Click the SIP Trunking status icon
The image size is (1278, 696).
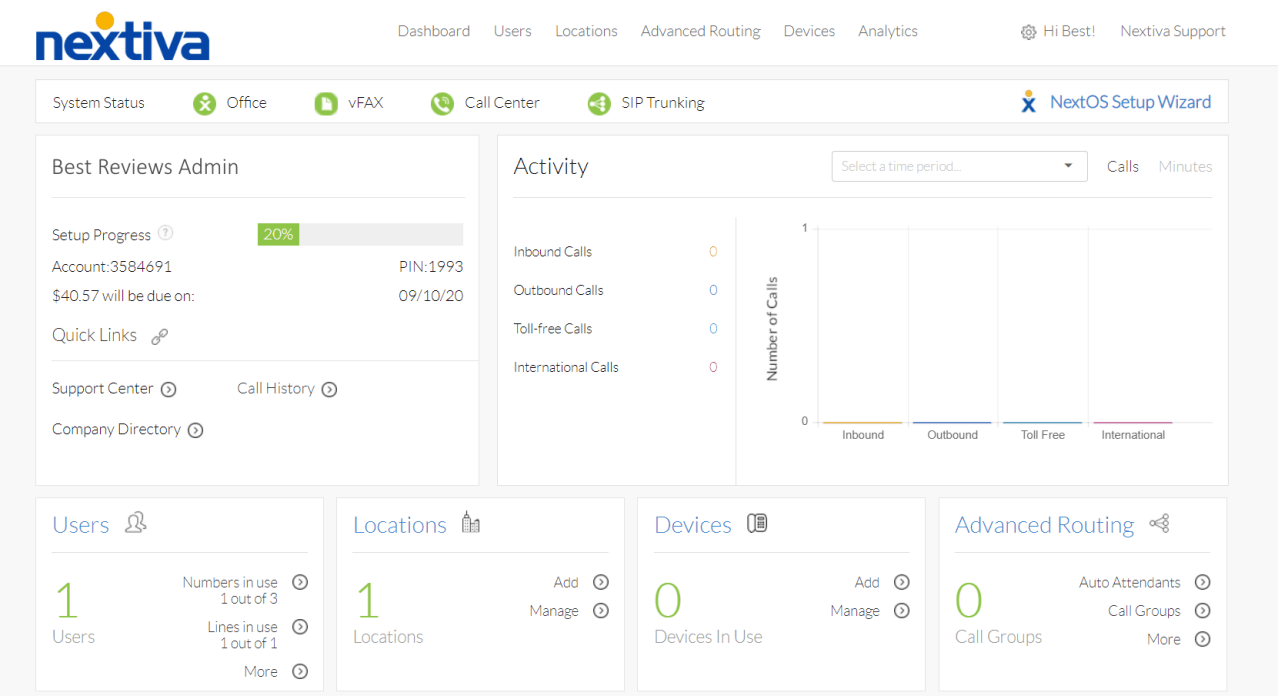pos(599,102)
